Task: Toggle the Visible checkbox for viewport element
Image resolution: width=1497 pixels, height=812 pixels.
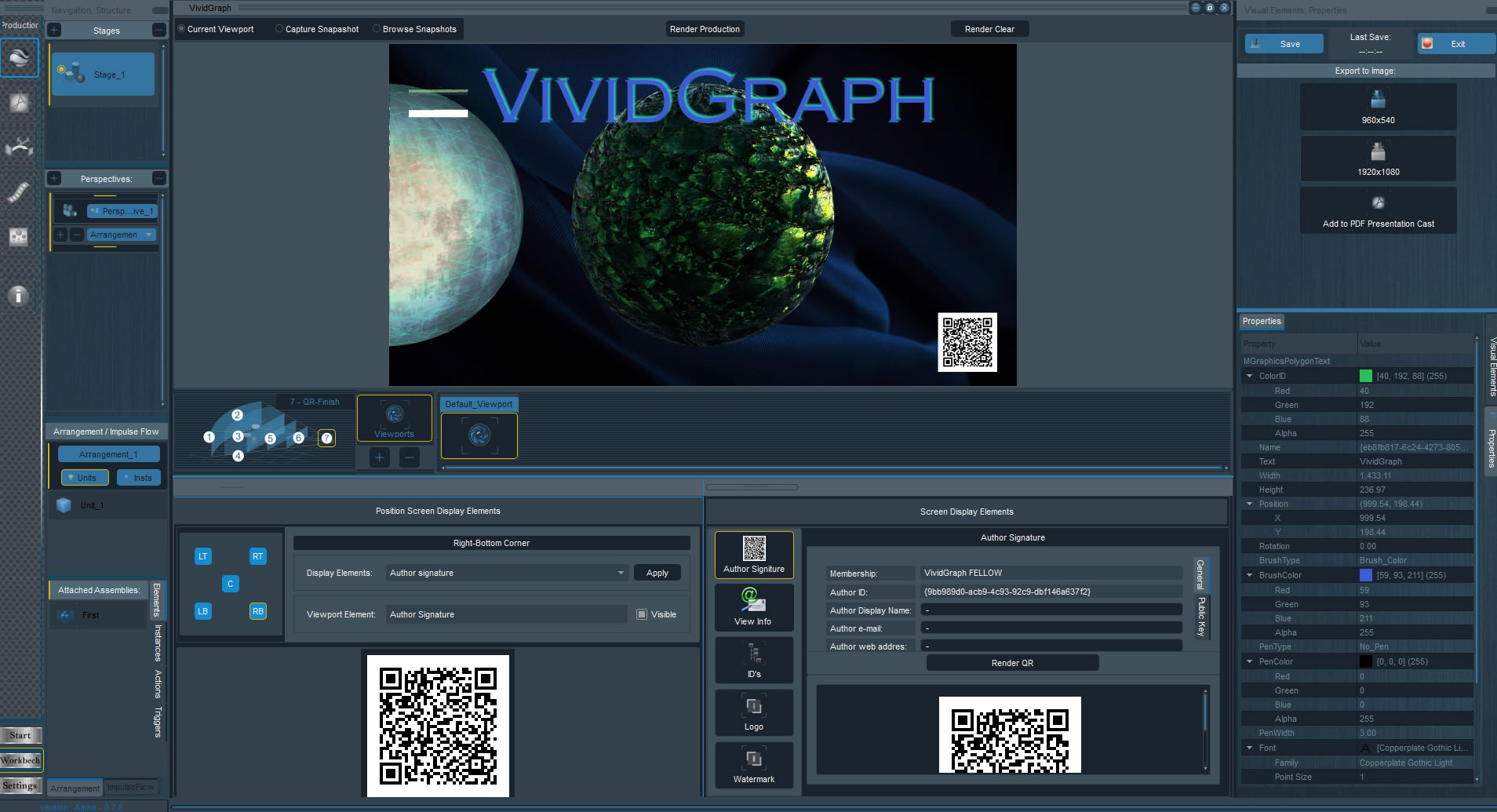Action: coord(642,614)
